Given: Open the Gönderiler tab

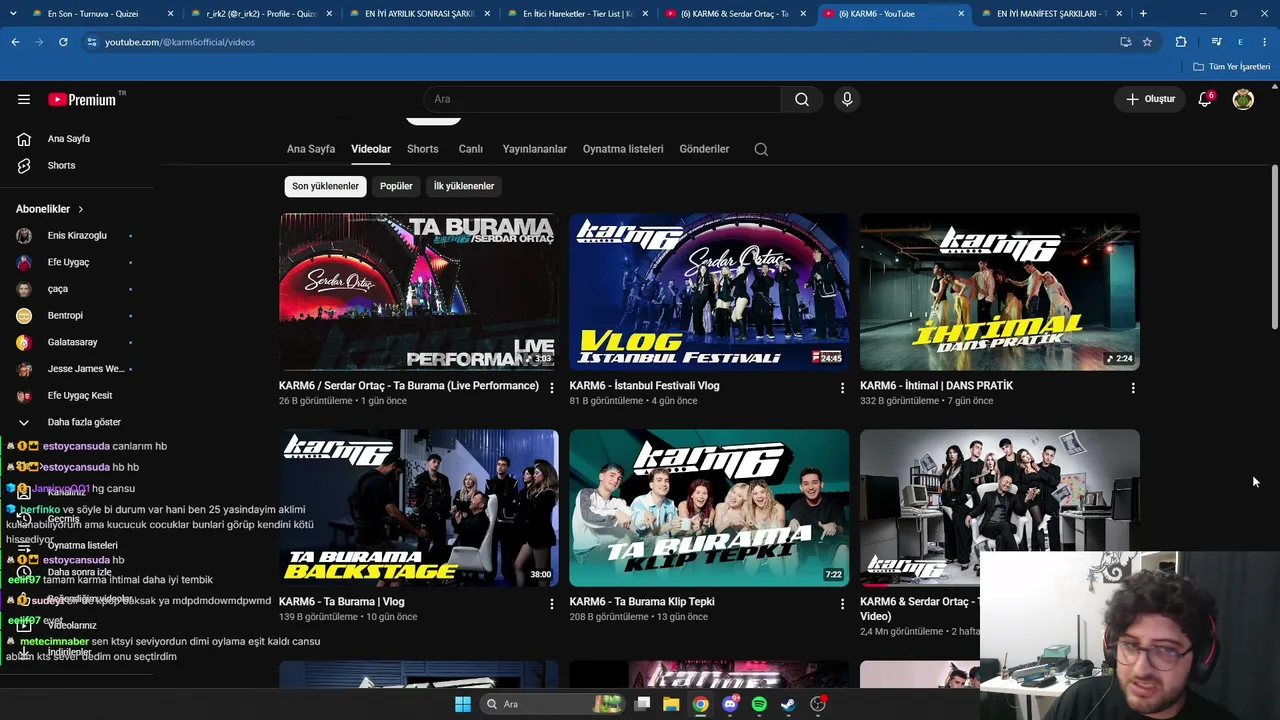Looking at the screenshot, I should point(704,149).
